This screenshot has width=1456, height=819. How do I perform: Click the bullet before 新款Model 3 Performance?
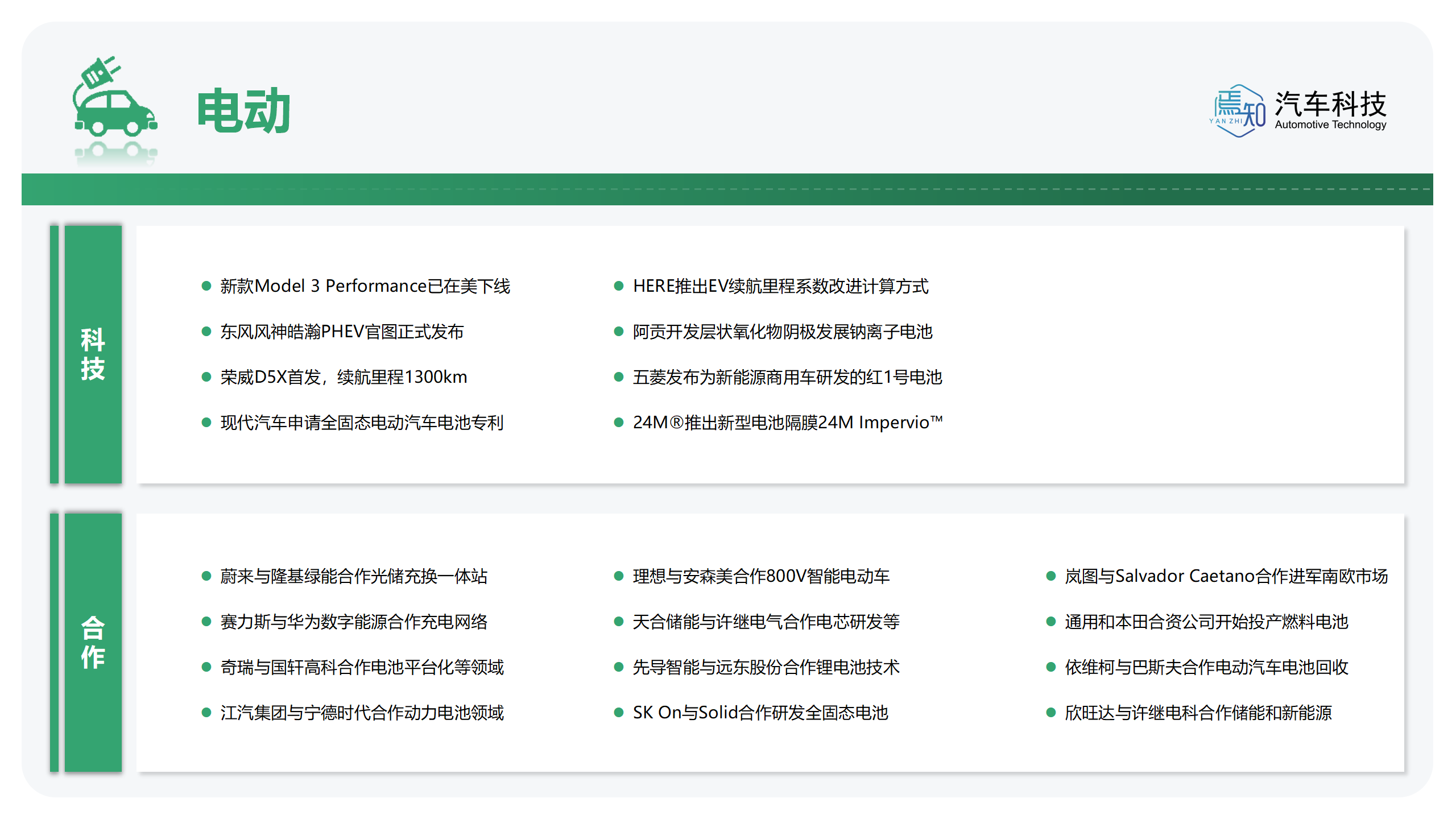click(206, 286)
